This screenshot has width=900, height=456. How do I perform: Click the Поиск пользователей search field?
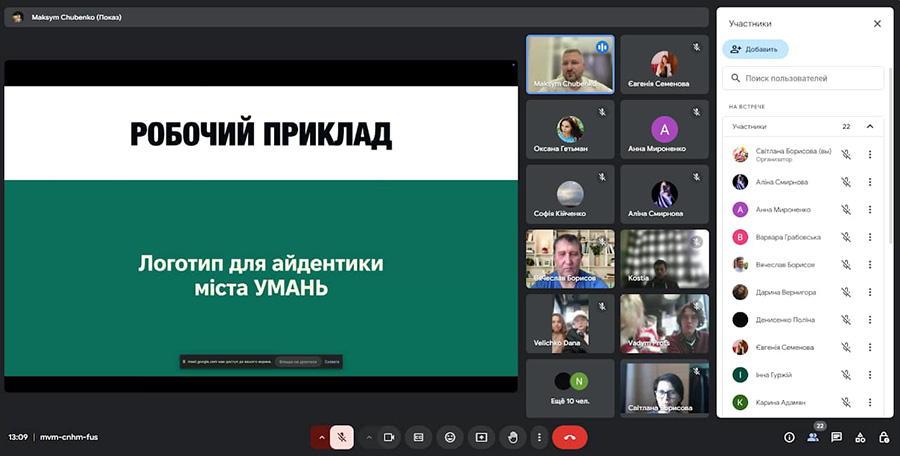803,78
